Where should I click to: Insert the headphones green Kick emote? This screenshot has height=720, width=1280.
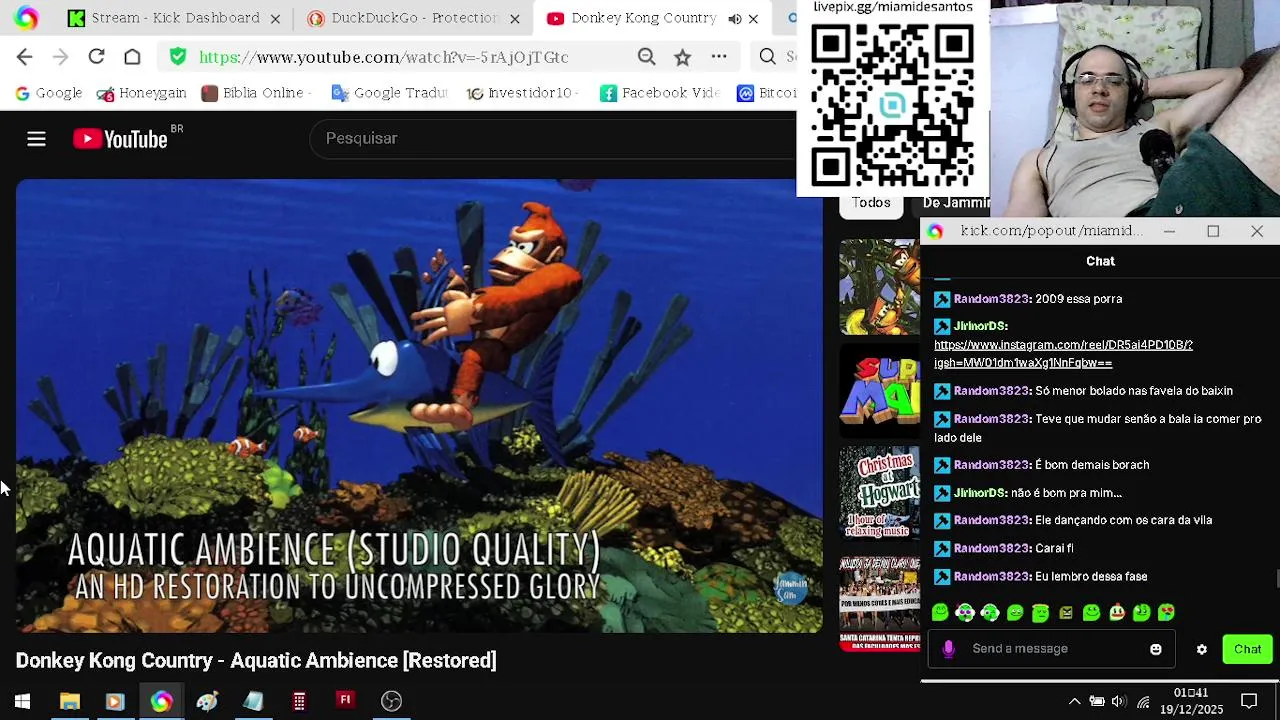pos(965,613)
